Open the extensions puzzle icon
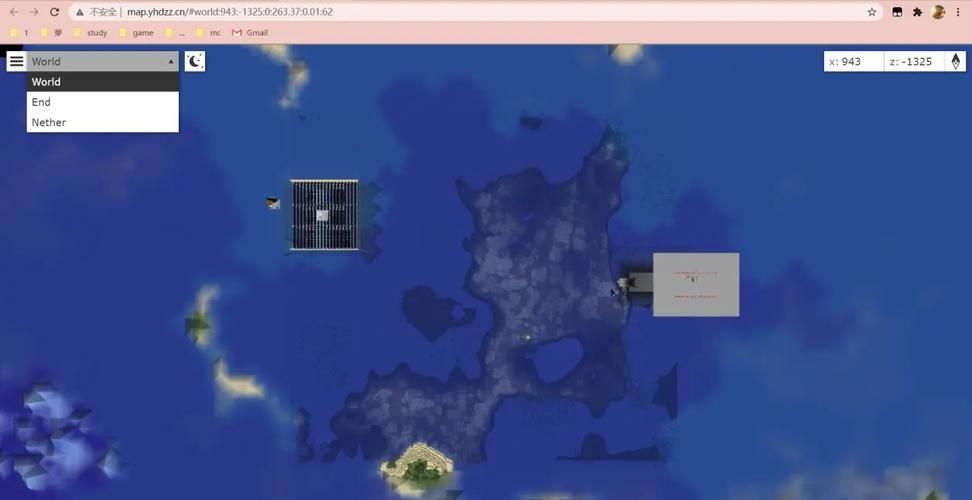This screenshot has width=972, height=500. tap(917, 12)
